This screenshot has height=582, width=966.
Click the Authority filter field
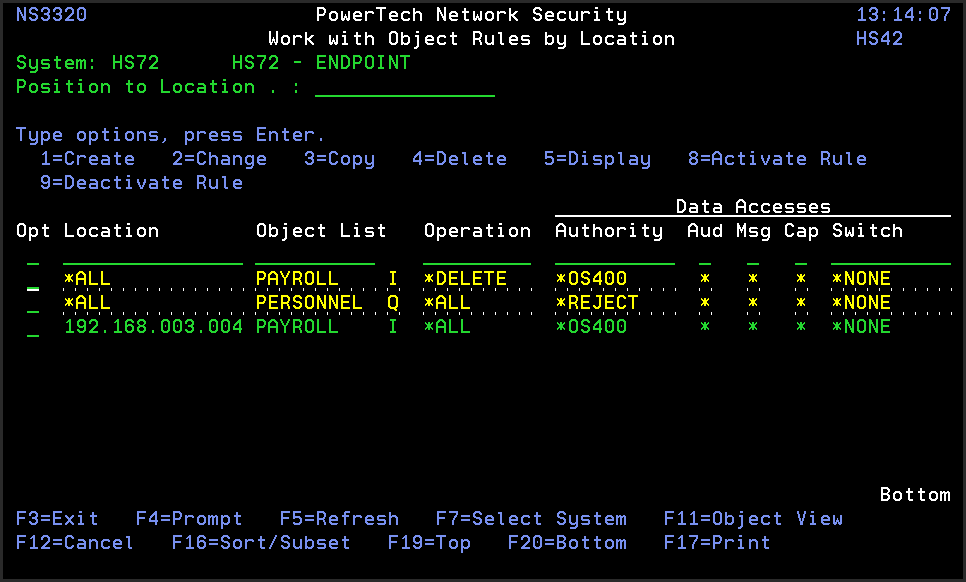pyautogui.click(x=614, y=256)
